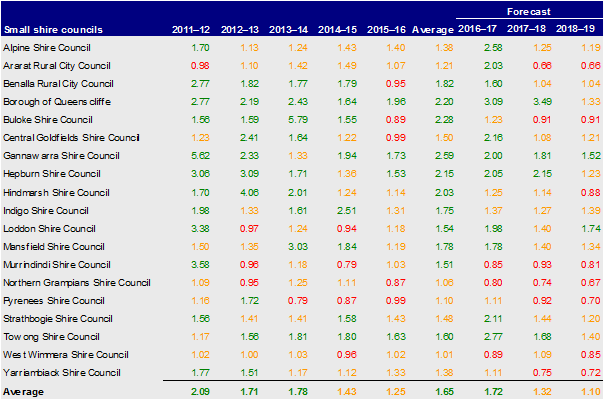Screen dimensions: 604x400
Task: Select the Yarriambiack Shire Council label
Action: pyautogui.click(x=62, y=373)
